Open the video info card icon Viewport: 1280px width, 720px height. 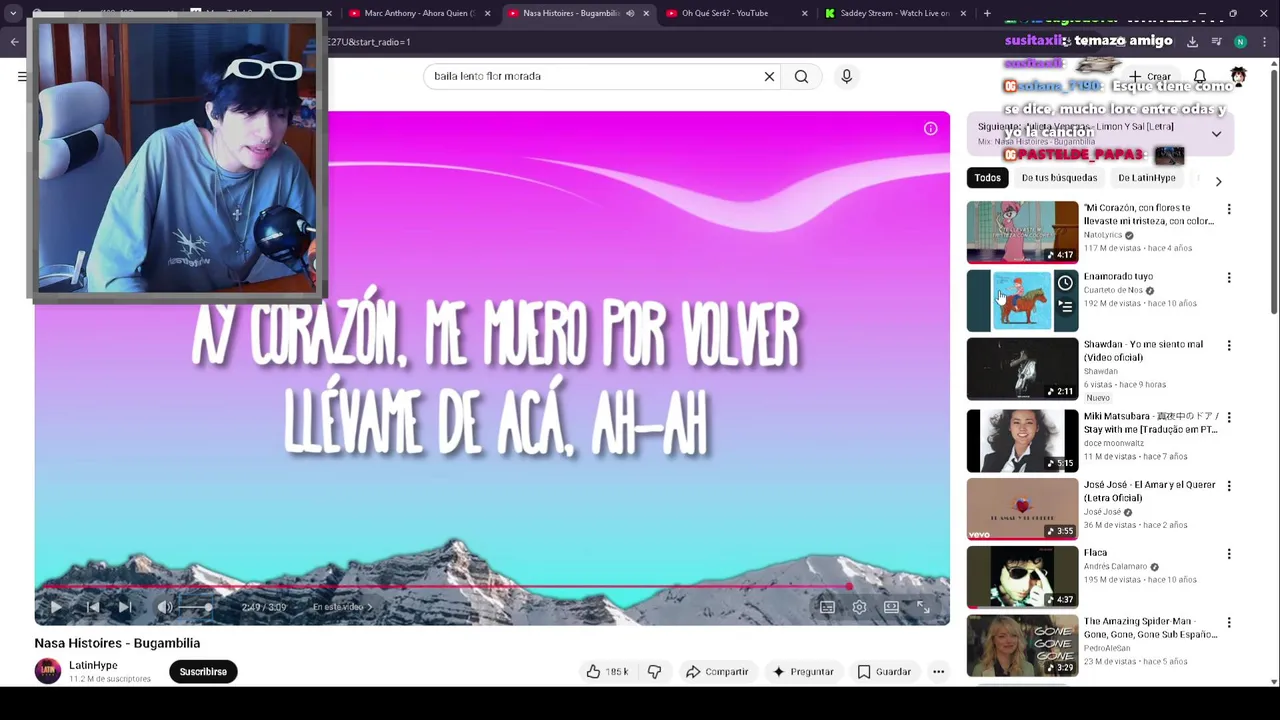[930, 128]
